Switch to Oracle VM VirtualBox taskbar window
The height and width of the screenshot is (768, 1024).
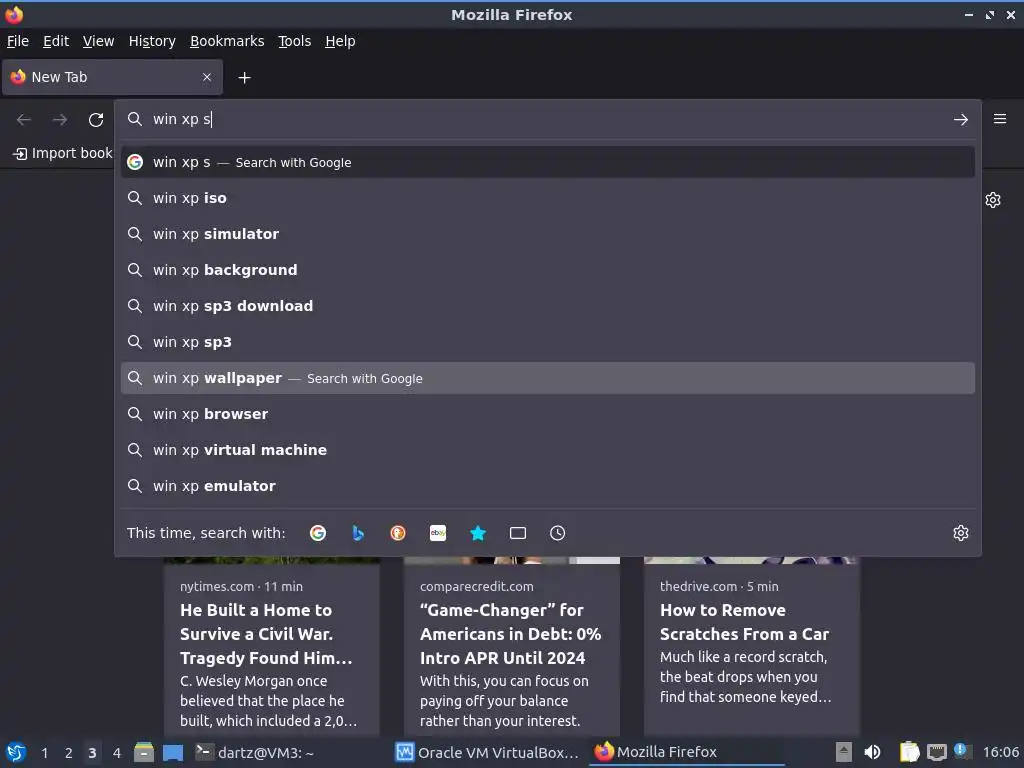pos(487,752)
